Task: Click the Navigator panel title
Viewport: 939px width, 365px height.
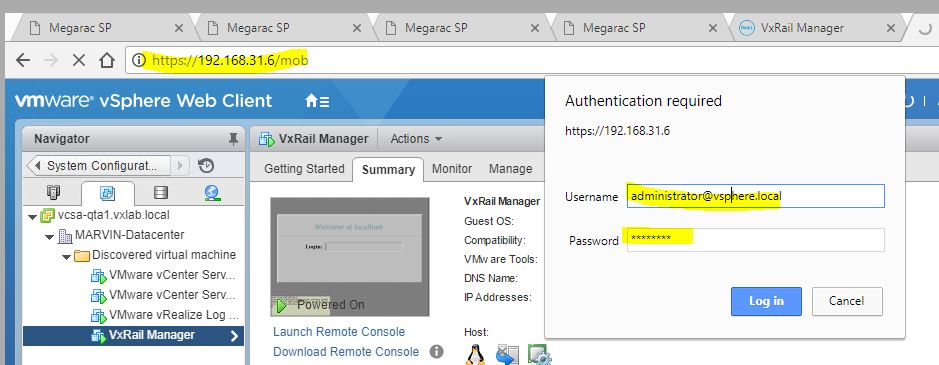Action: coord(62,139)
